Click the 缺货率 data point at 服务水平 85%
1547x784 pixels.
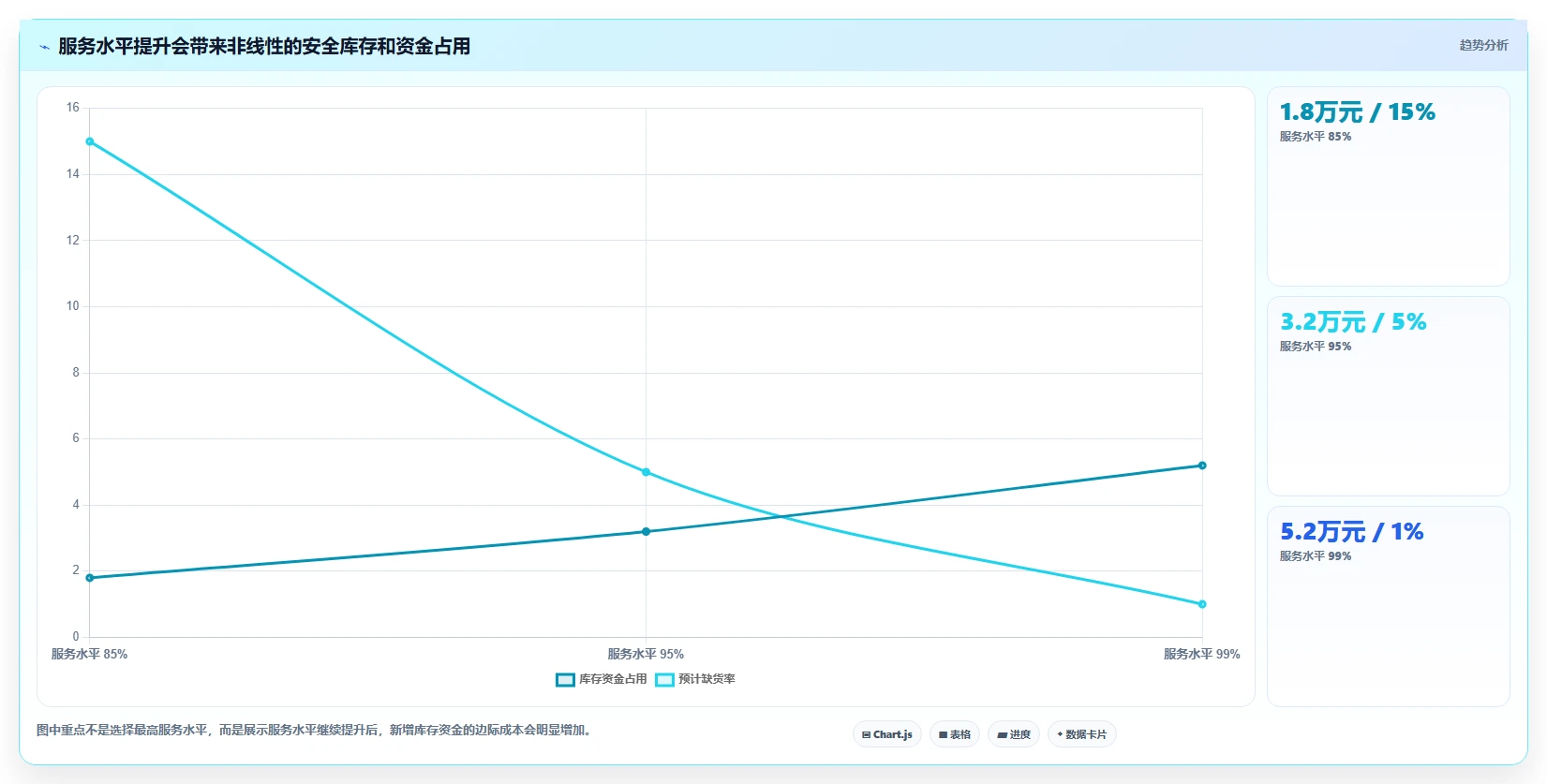[90, 141]
